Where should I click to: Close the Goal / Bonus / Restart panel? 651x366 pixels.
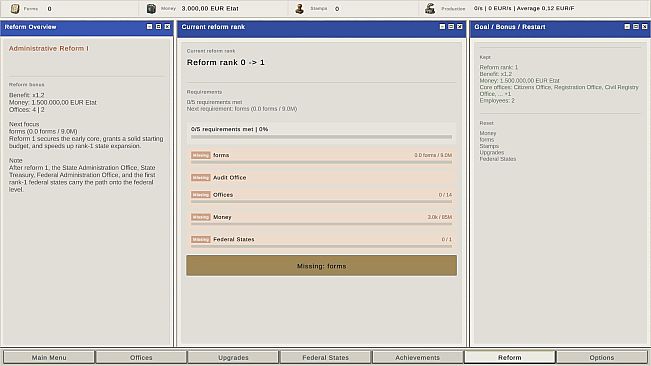[644, 27]
